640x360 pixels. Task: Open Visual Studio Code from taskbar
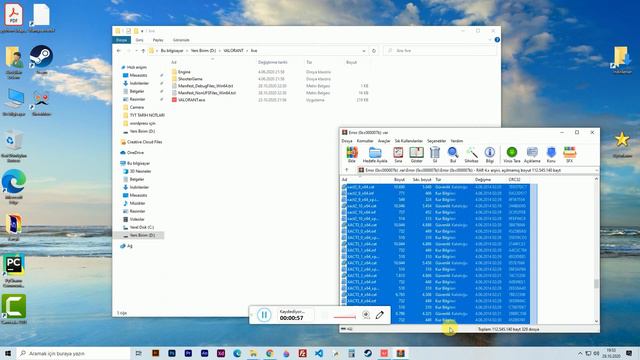click(319, 353)
